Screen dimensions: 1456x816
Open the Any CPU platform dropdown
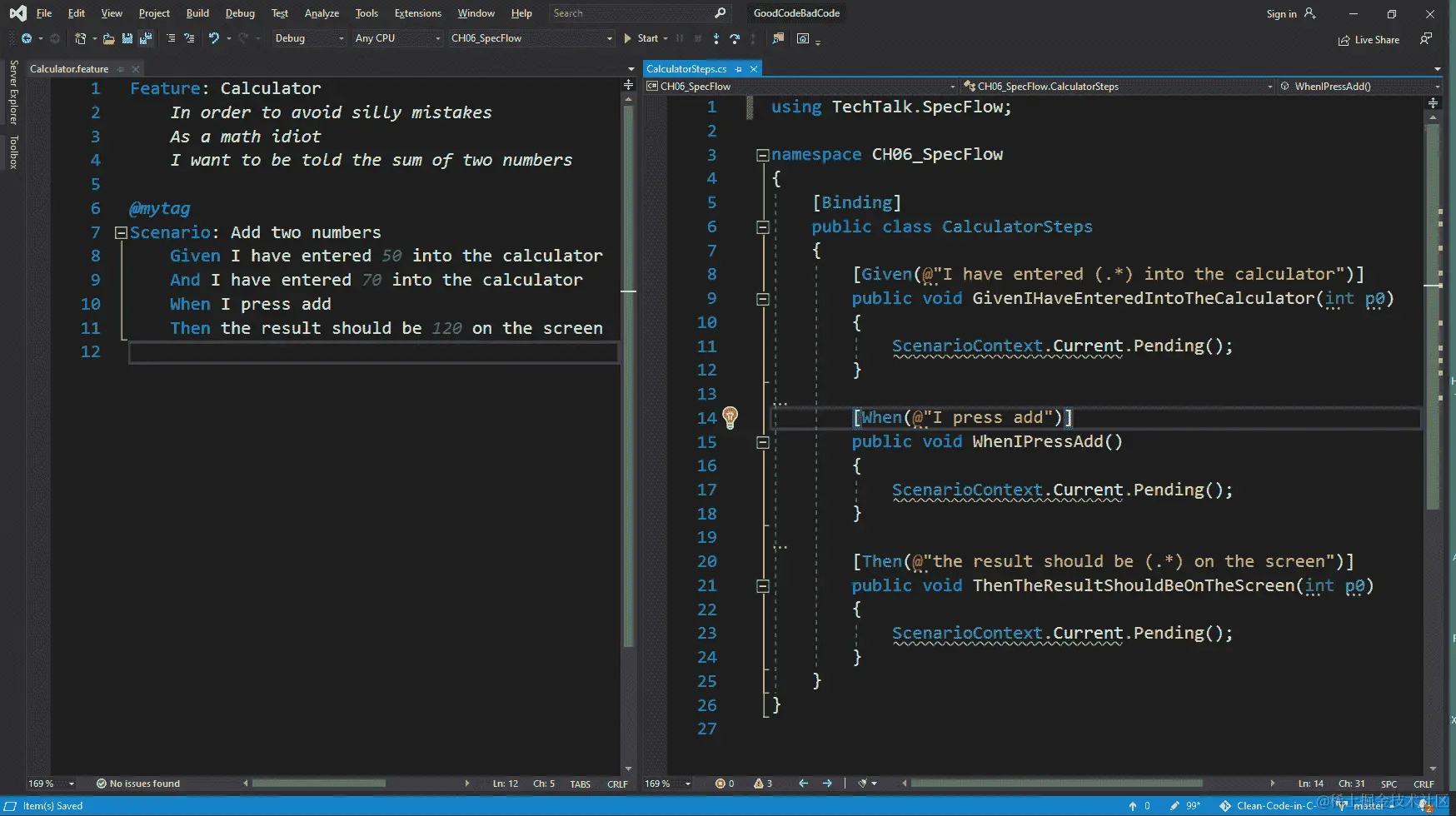click(397, 38)
